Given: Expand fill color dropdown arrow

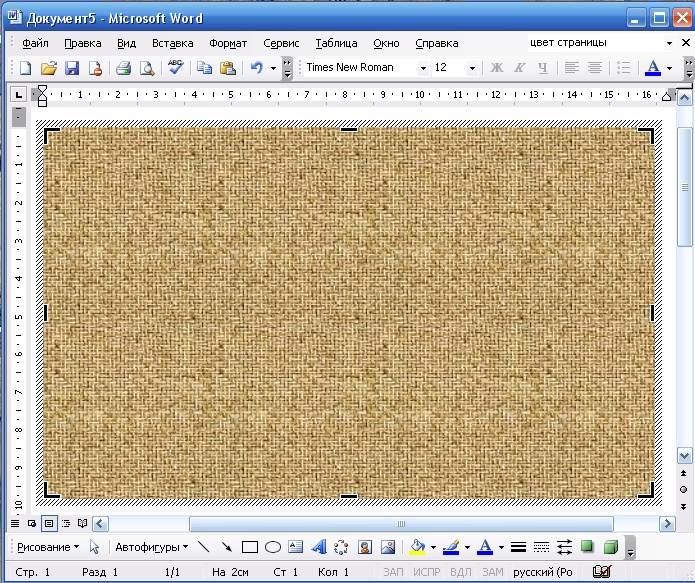Looking at the screenshot, I should [433, 548].
